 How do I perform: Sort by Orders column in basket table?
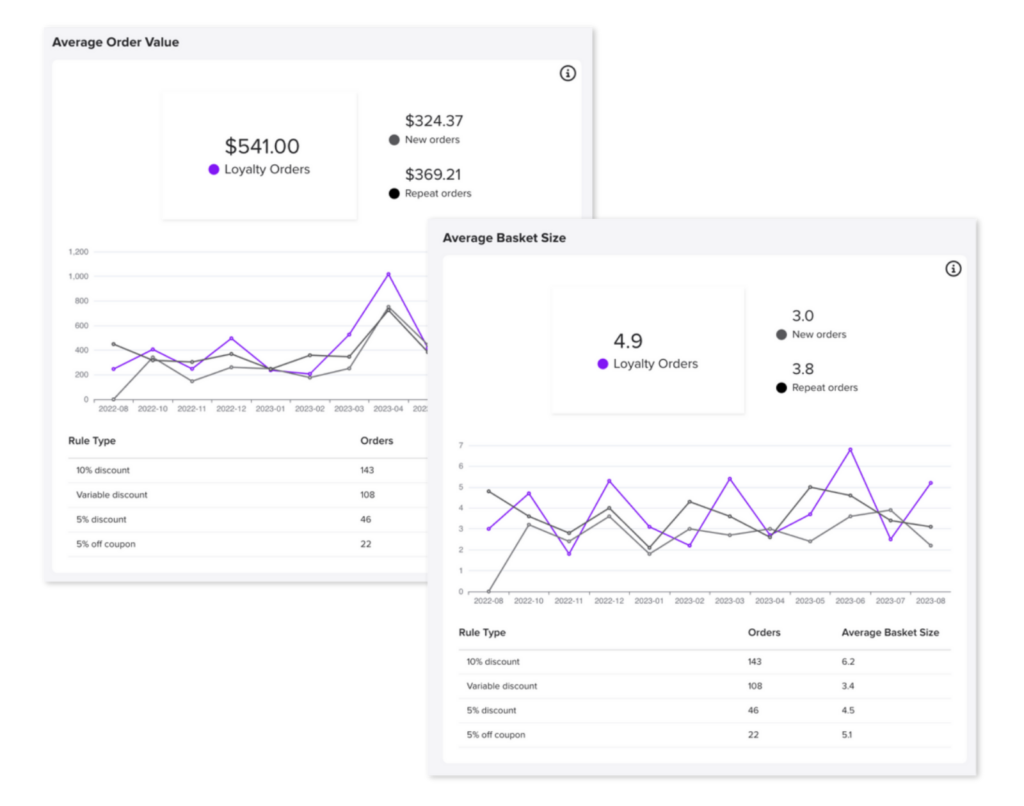pos(764,633)
